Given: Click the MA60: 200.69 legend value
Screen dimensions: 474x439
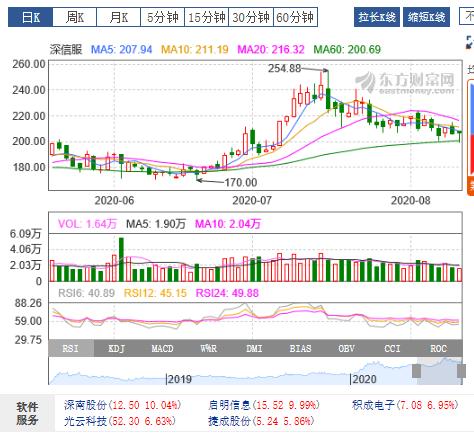Looking at the screenshot, I should click(347, 50).
